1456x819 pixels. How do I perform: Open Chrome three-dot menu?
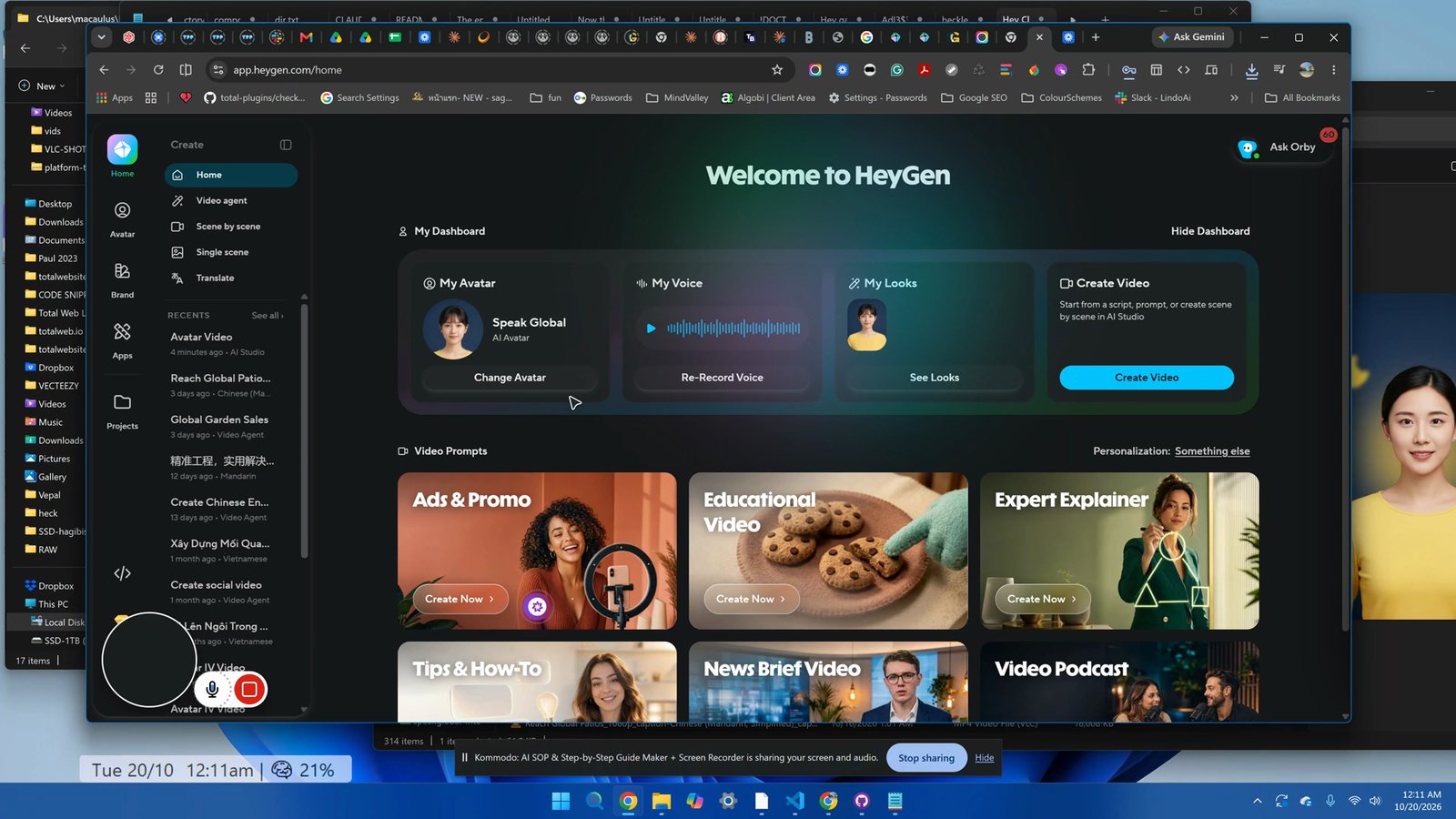[1334, 70]
